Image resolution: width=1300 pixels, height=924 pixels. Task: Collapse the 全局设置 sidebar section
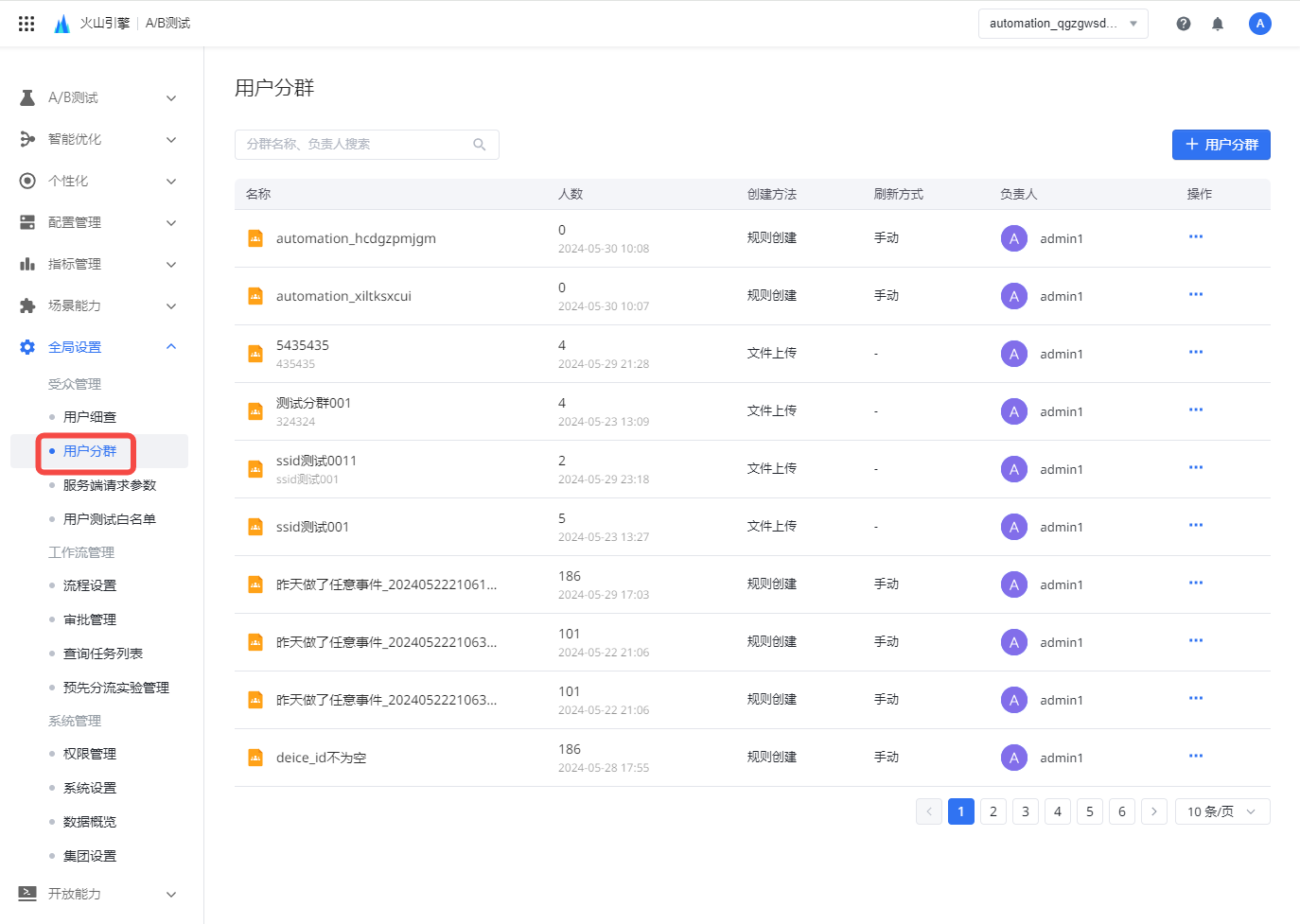tap(171, 347)
